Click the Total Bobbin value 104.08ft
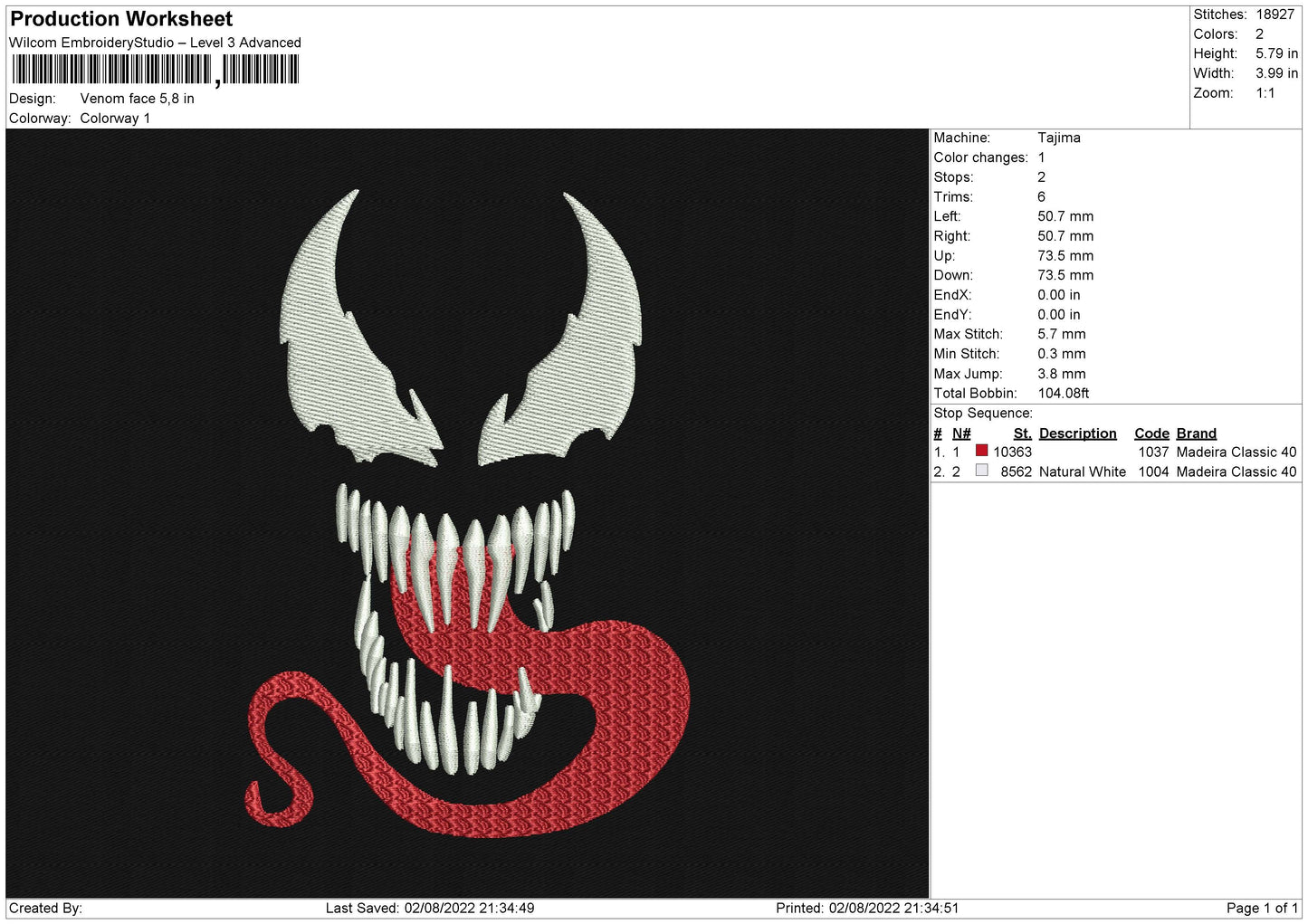 [1063, 394]
